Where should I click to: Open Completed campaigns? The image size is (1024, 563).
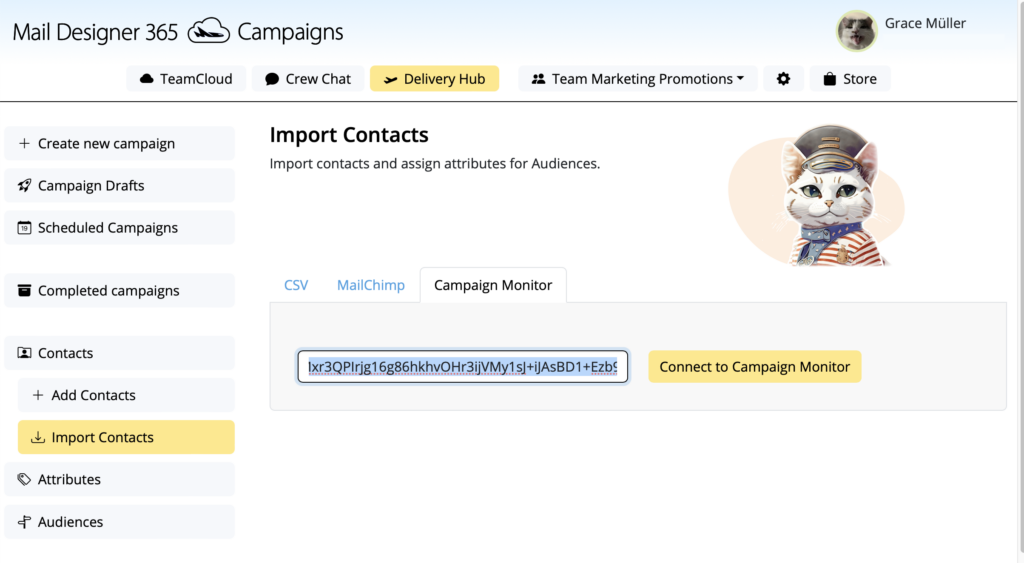point(120,291)
